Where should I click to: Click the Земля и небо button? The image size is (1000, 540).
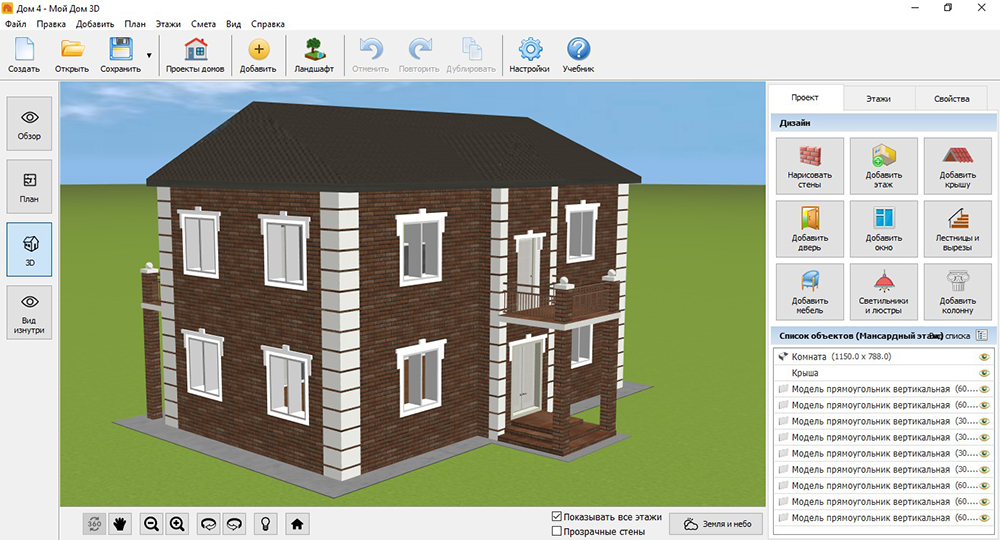pyautogui.click(x=717, y=524)
